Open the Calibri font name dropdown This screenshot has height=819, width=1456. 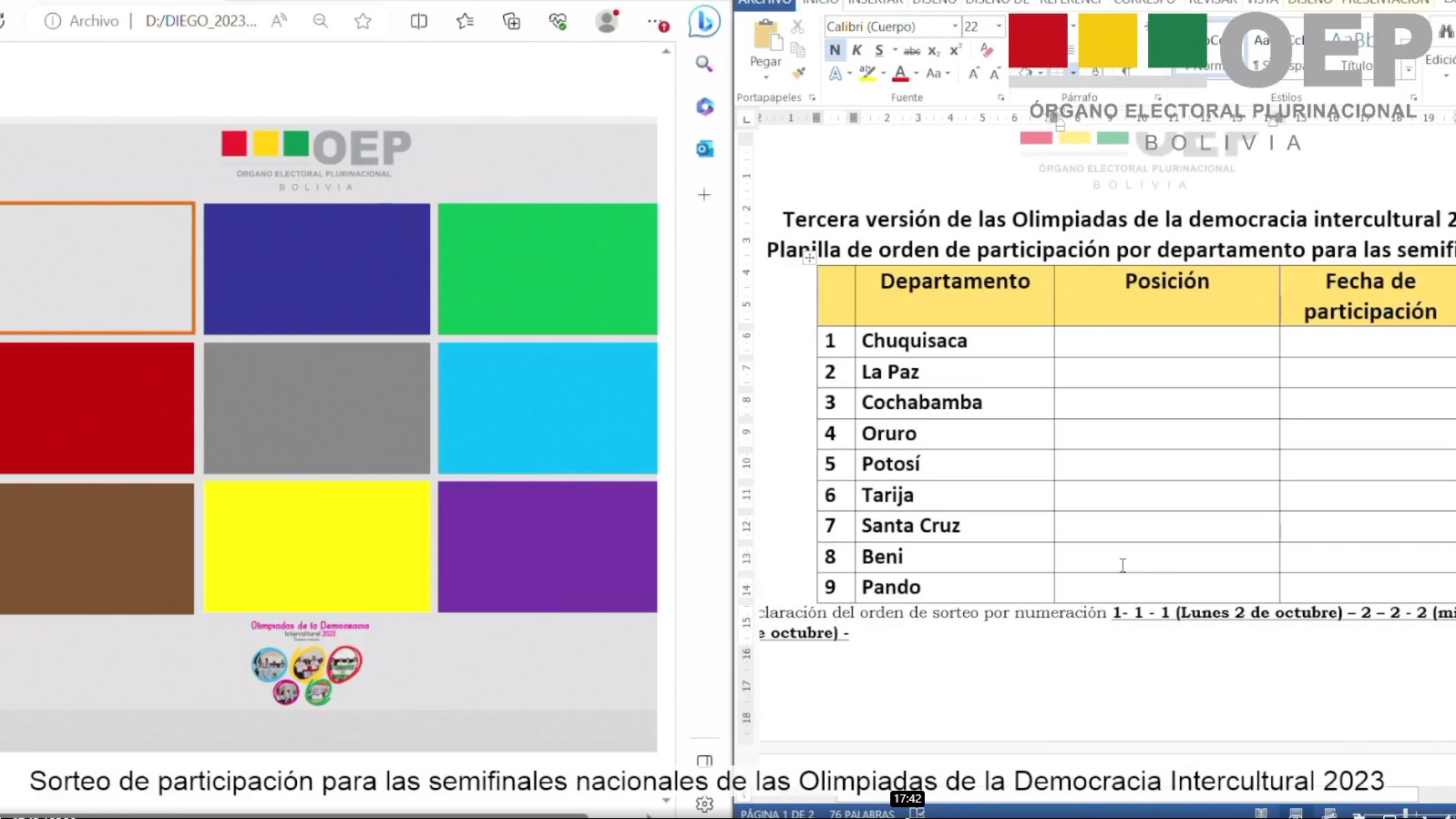pos(954,26)
